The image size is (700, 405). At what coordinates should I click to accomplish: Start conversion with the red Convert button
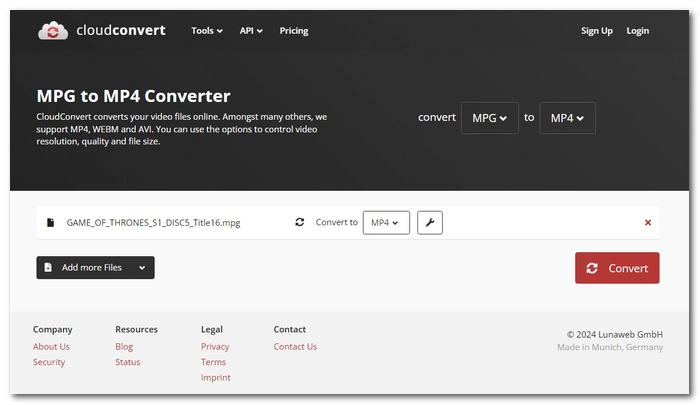tap(617, 268)
